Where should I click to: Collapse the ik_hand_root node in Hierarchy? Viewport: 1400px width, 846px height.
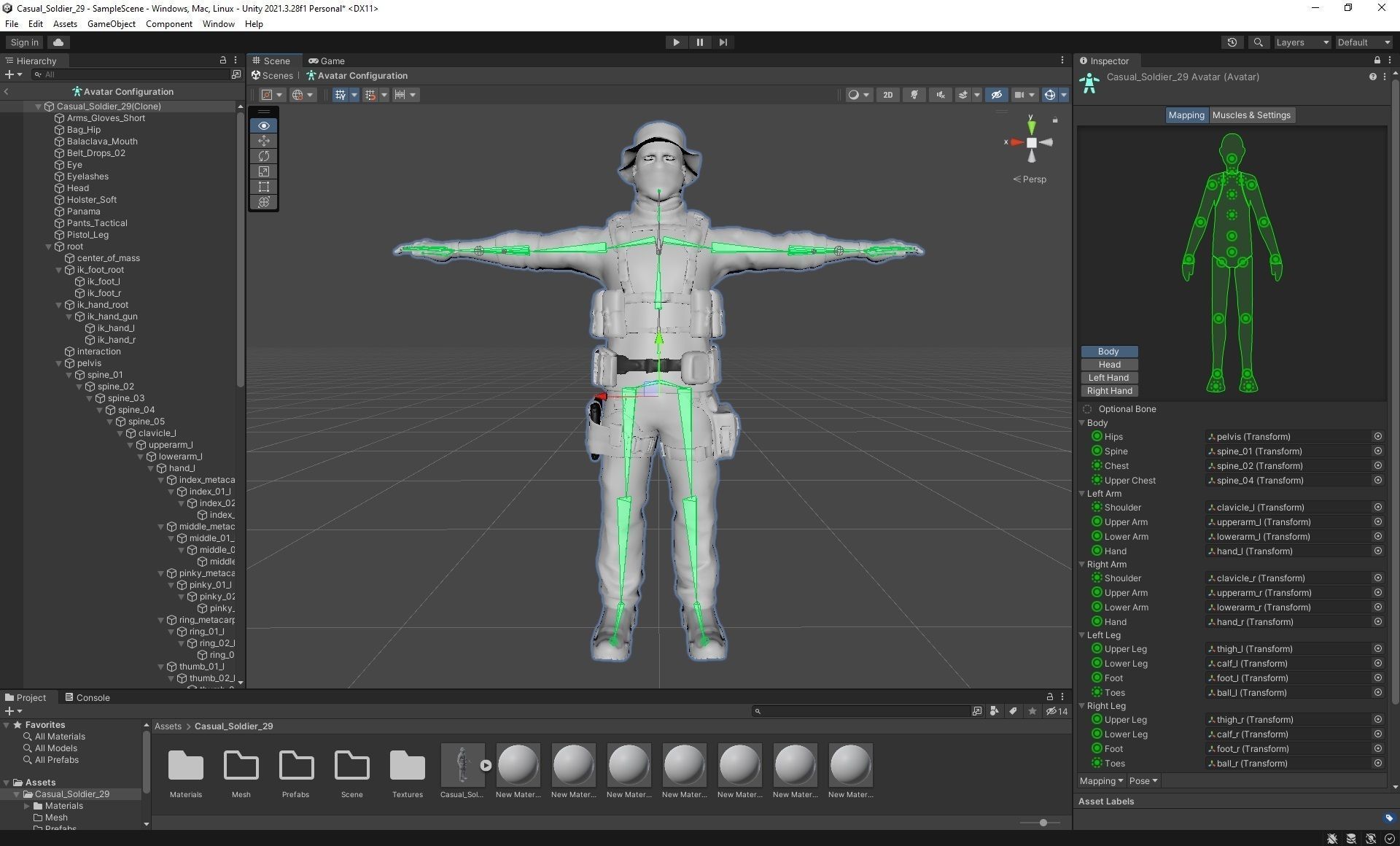59,305
